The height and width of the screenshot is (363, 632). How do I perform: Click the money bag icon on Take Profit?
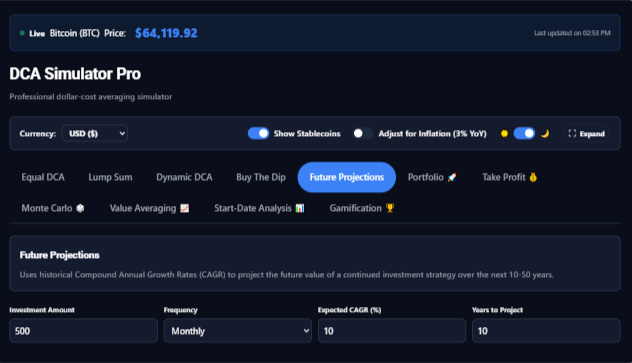pos(533,177)
